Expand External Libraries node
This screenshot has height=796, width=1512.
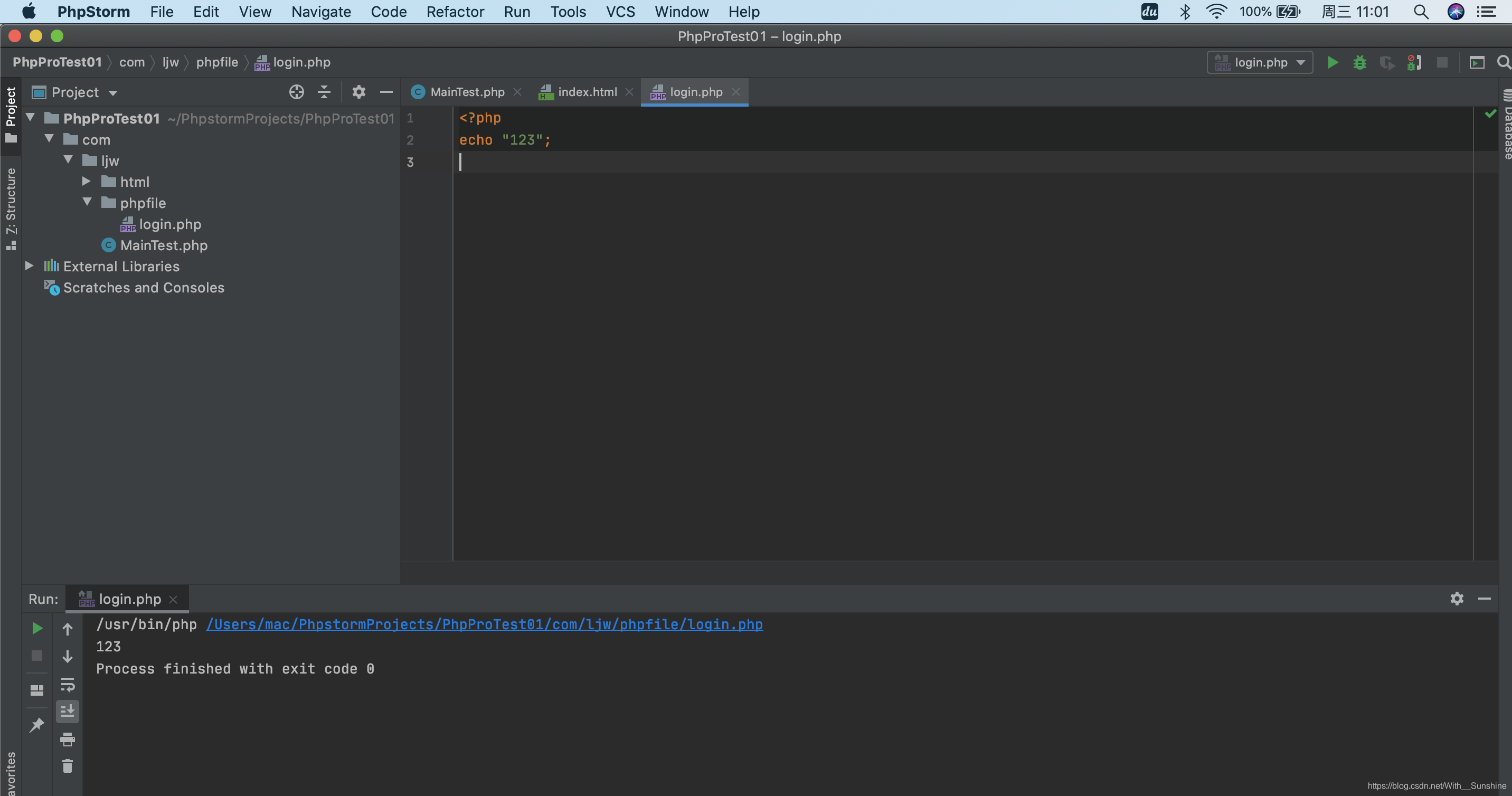[x=30, y=266]
